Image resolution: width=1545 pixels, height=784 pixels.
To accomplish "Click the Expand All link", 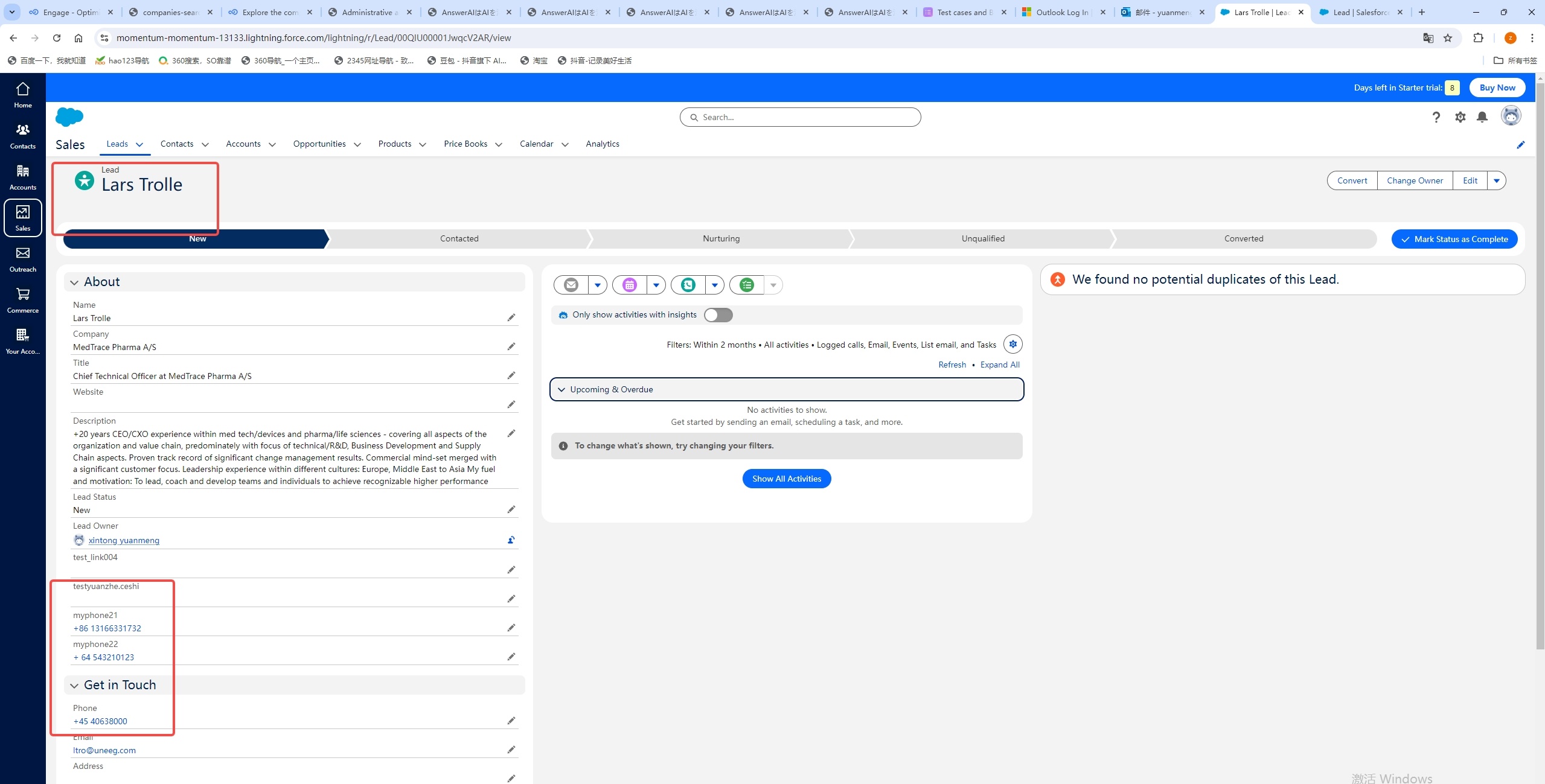I will point(1000,365).
